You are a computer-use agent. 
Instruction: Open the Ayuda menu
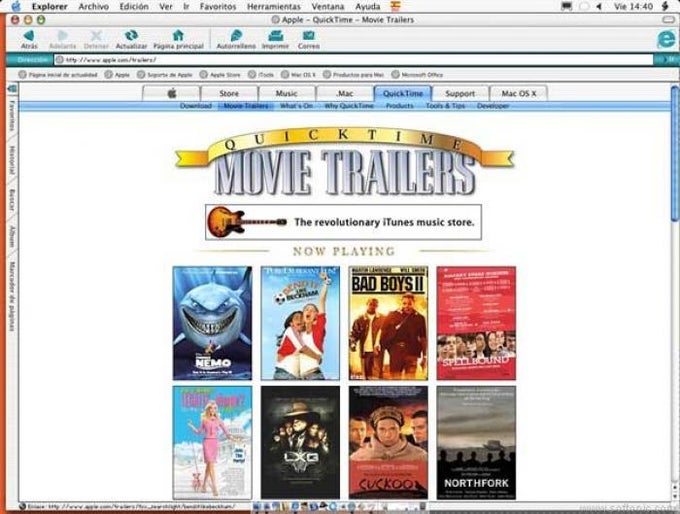(x=367, y=7)
